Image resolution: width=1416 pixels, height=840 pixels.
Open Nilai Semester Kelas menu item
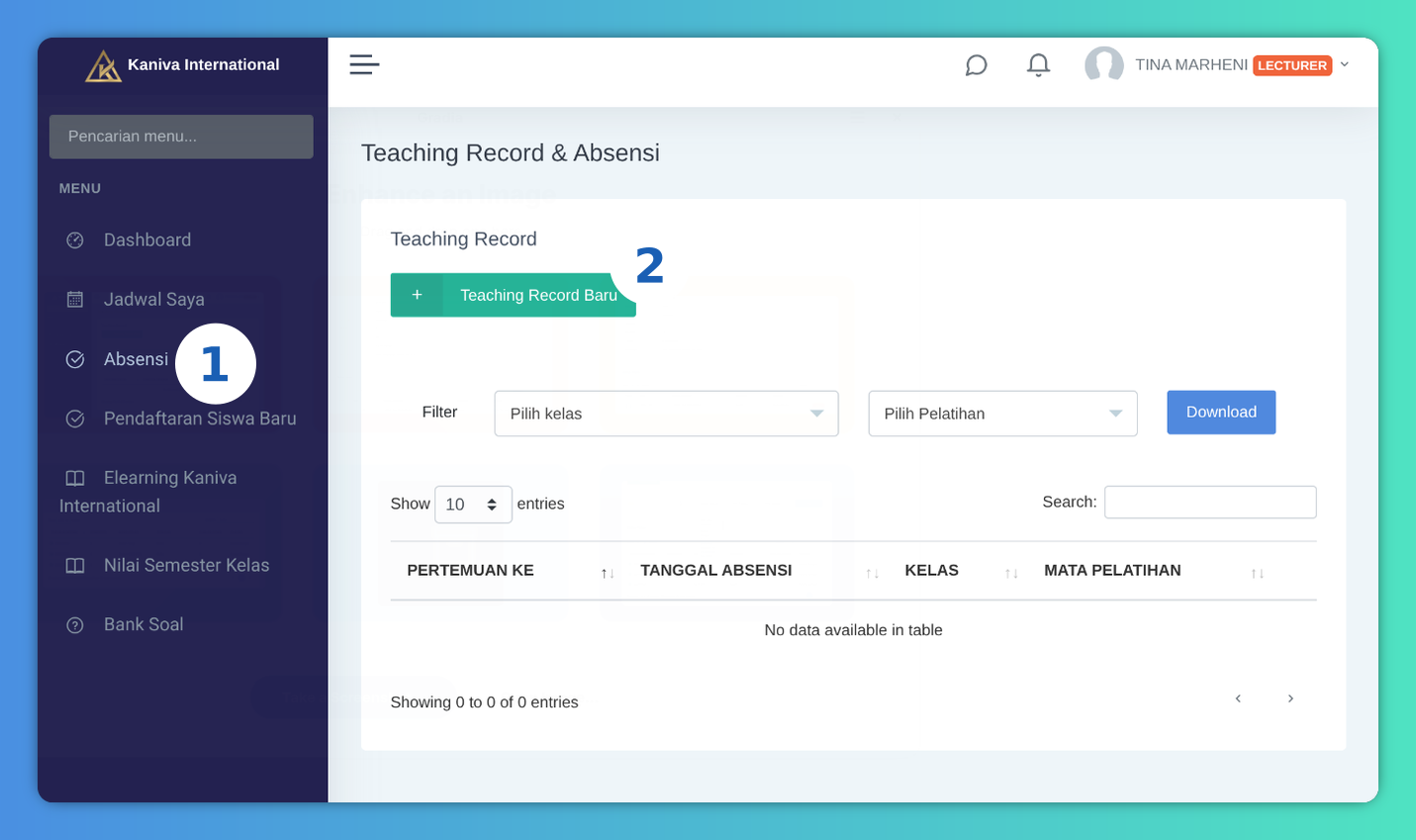click(186, 566)
